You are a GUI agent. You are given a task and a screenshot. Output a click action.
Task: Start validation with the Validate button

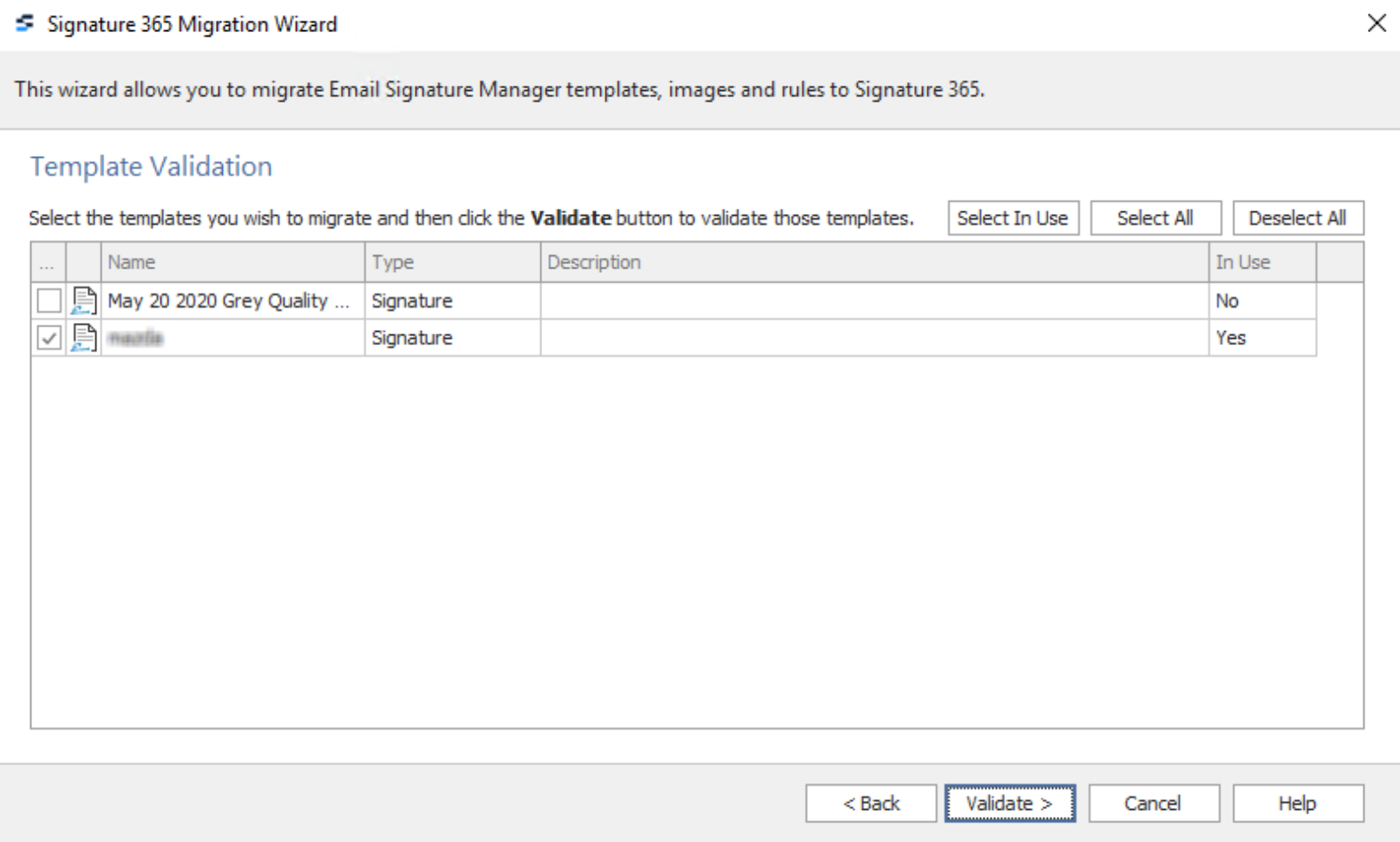(1010, 804)
